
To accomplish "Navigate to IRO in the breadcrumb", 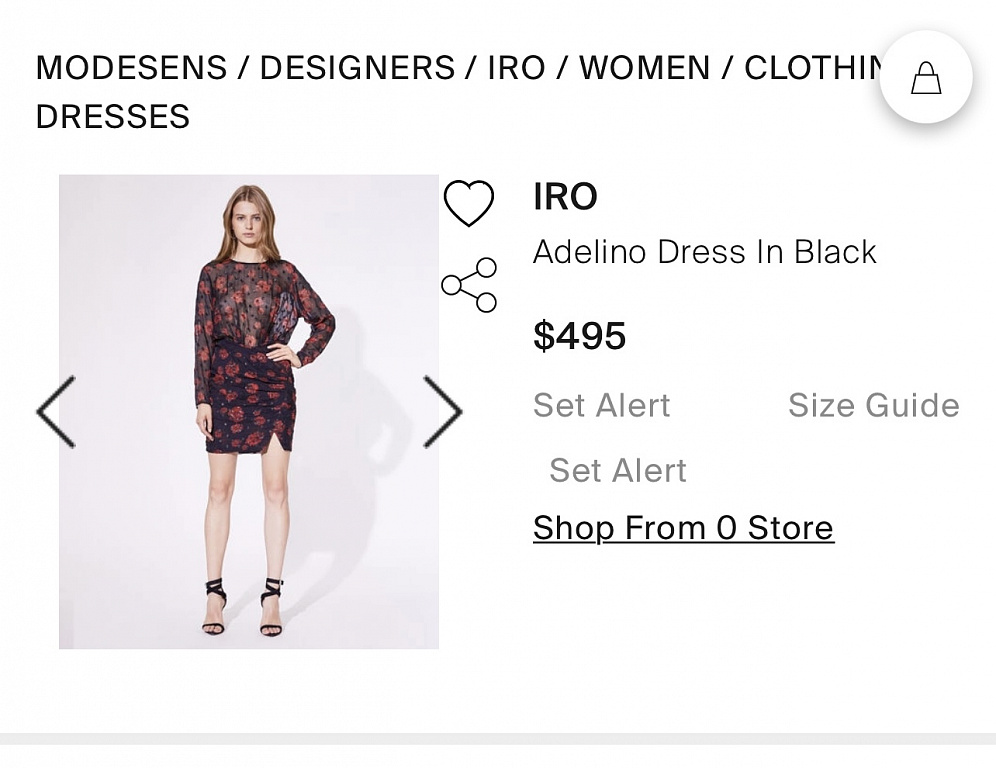I will tap(516, 68).
